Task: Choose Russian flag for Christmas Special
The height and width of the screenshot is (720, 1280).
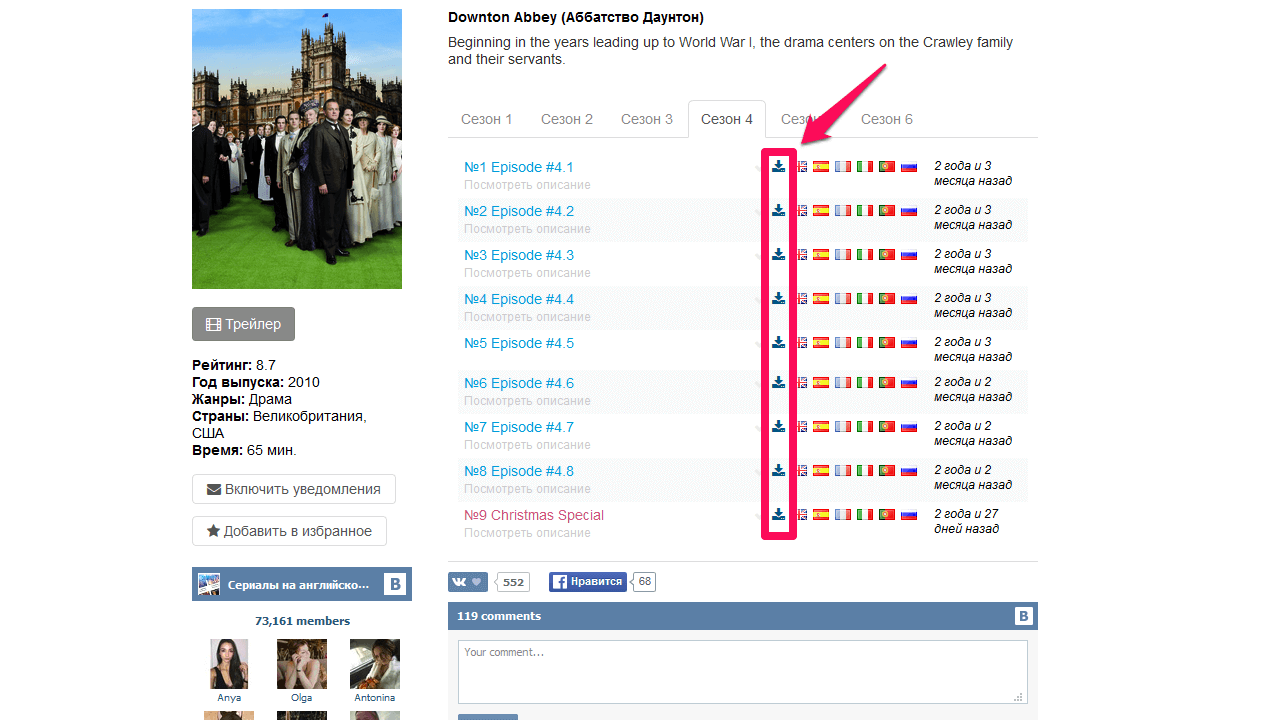Action: pos(909,515)
